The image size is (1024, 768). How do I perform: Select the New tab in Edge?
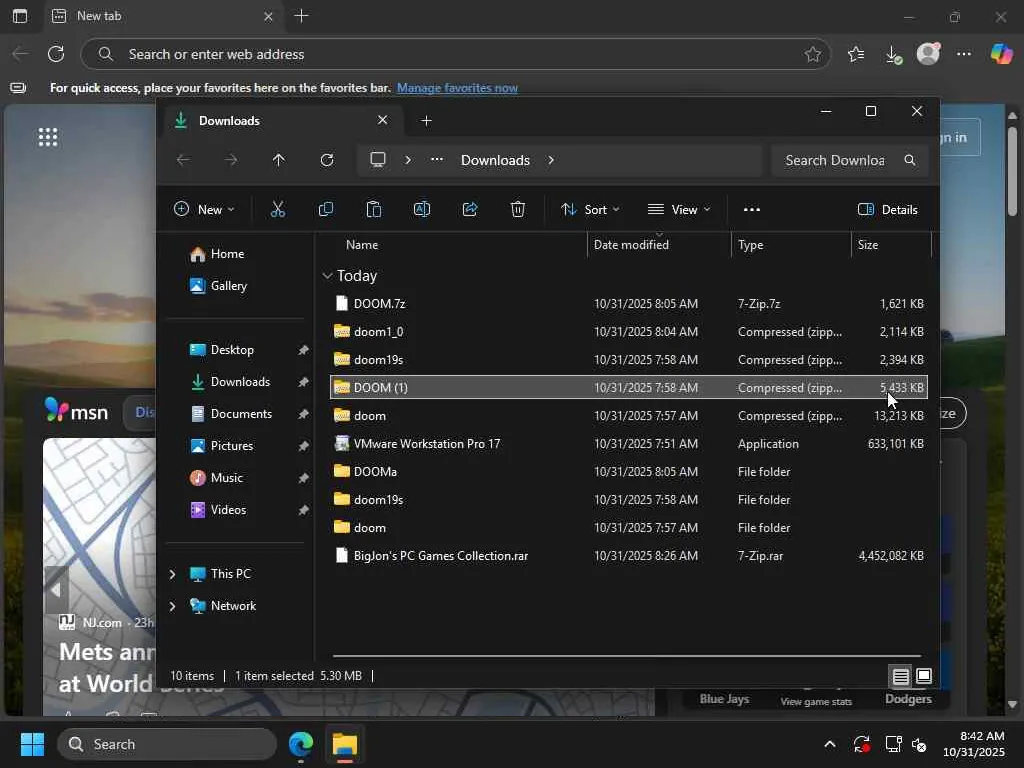163,16
